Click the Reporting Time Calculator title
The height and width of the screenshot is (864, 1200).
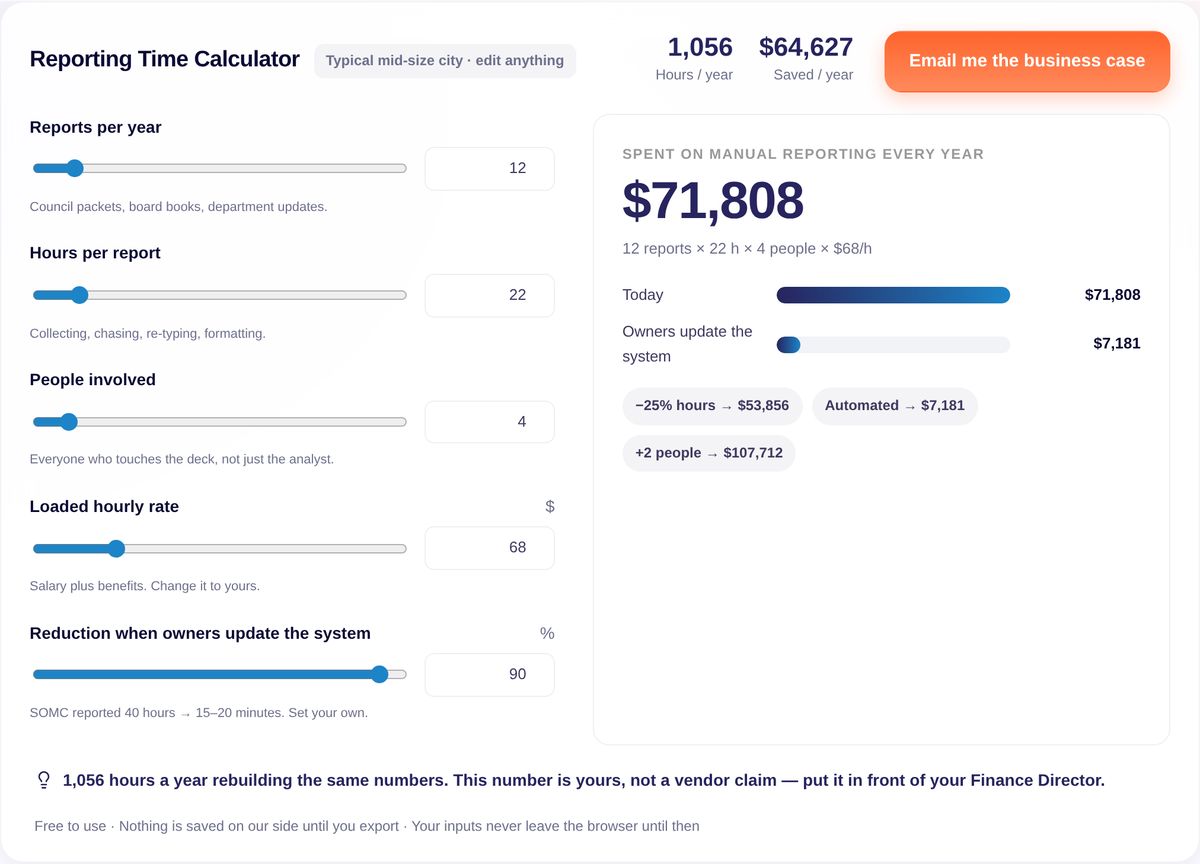point(165,59)
